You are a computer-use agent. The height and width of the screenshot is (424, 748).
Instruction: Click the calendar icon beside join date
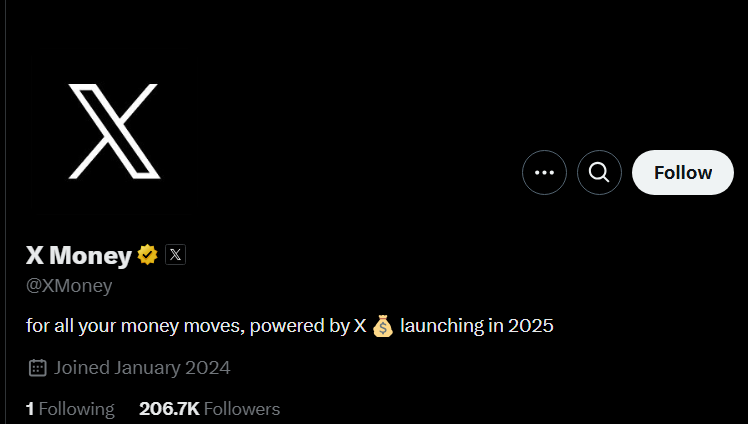click(38, 367)
